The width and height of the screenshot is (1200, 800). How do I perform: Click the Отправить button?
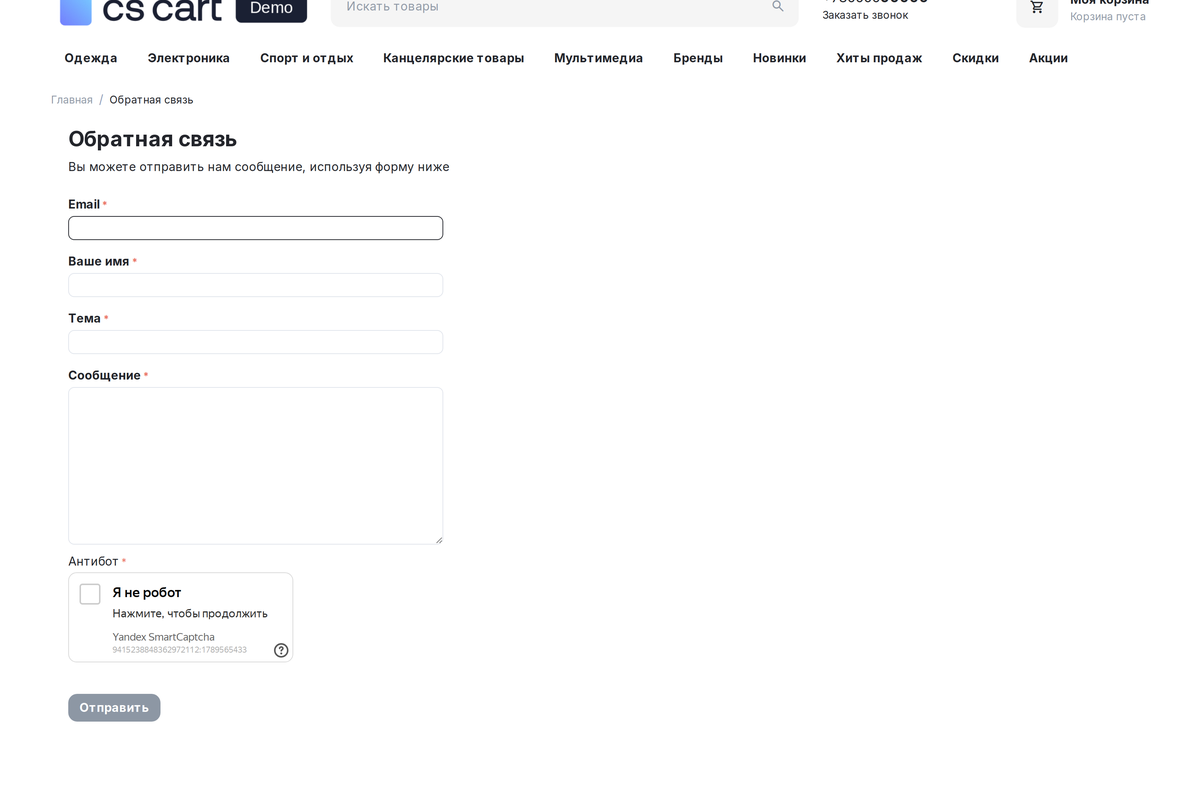pyautogui.click(x=114, y=708)
